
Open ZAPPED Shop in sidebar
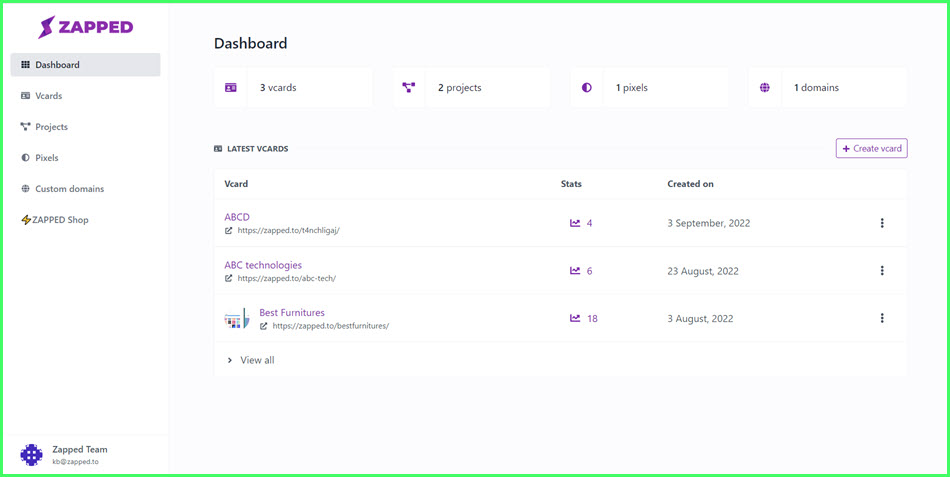[x=85, y=219]
